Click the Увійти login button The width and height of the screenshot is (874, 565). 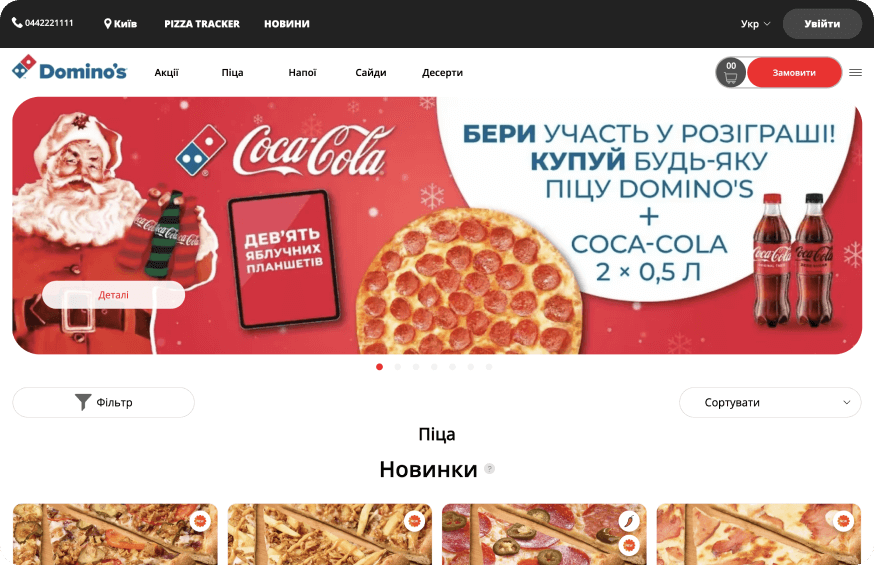[822, 24]
